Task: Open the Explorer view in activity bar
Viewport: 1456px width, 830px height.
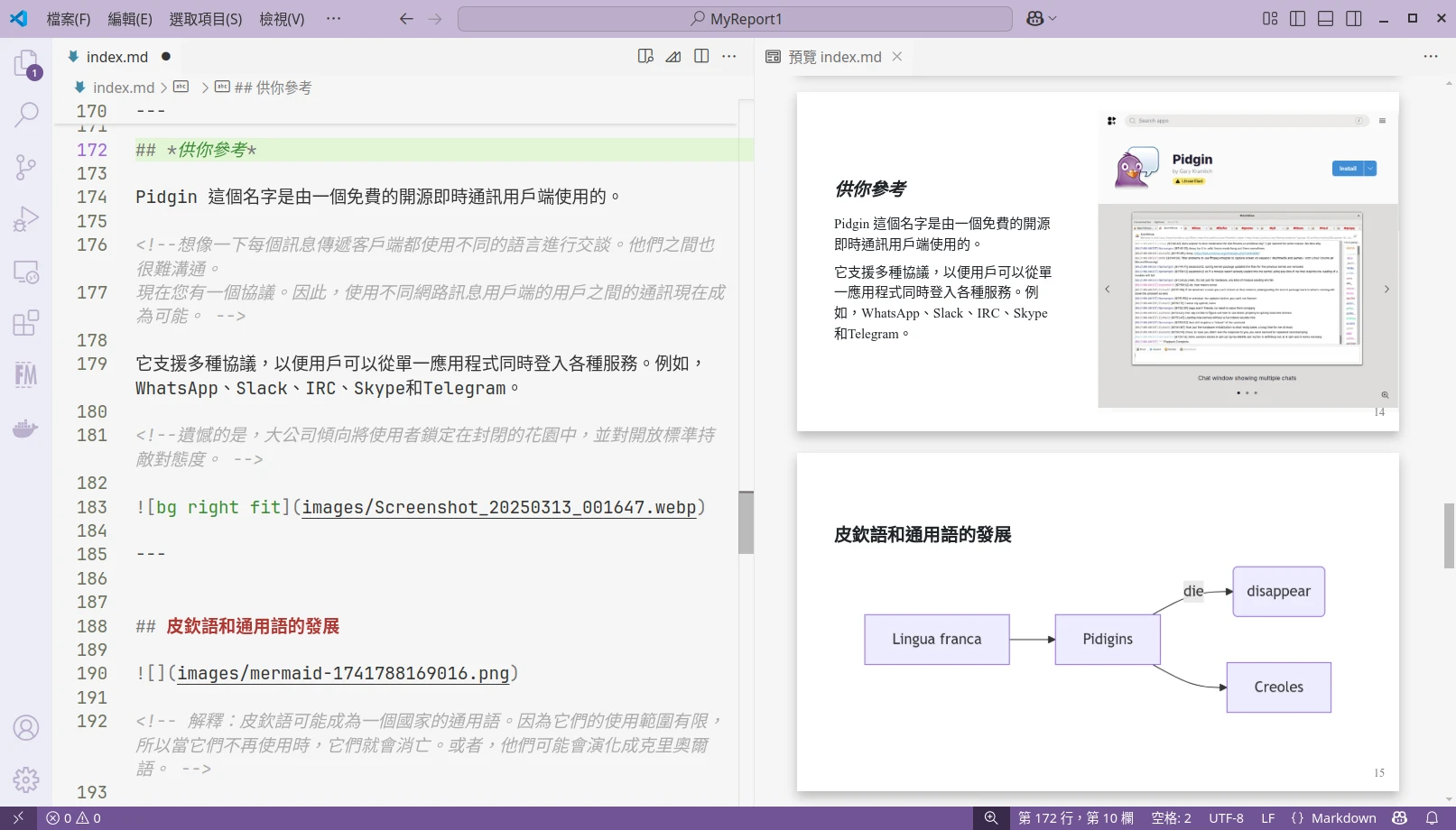Action: click(26, 64)
